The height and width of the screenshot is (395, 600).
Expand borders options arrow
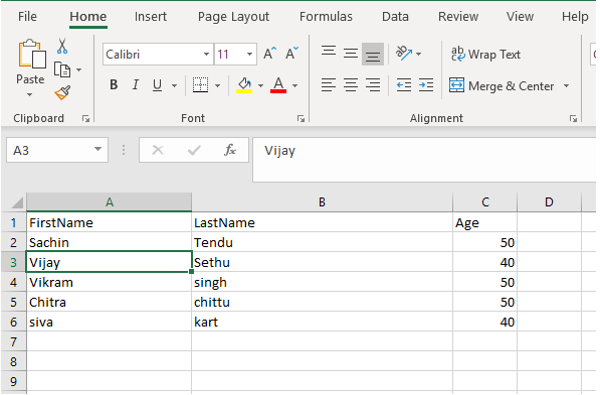click(217, 85)
